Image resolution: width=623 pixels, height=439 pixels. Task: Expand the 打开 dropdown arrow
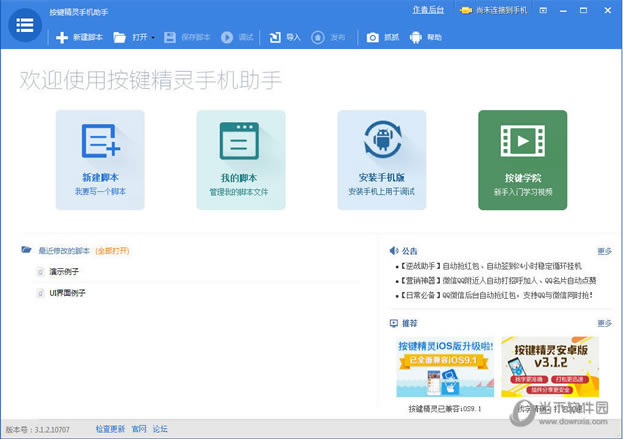[153, 38]
